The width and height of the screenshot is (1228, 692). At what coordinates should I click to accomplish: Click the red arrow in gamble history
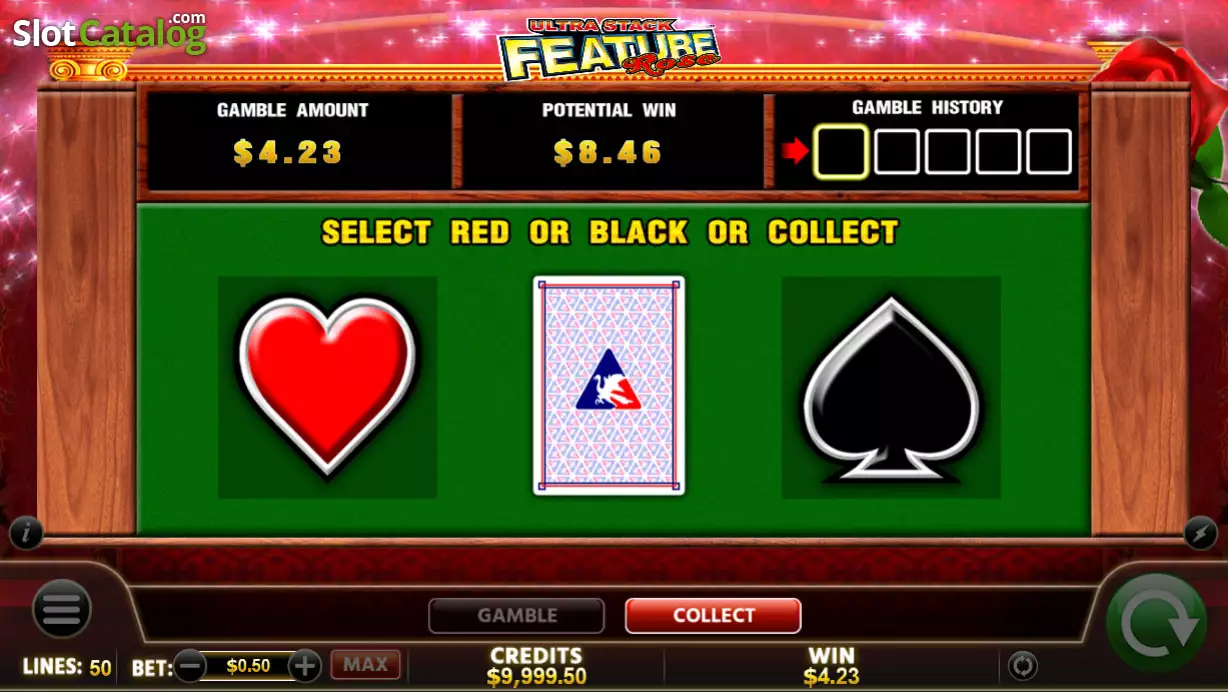coord(796,152)
